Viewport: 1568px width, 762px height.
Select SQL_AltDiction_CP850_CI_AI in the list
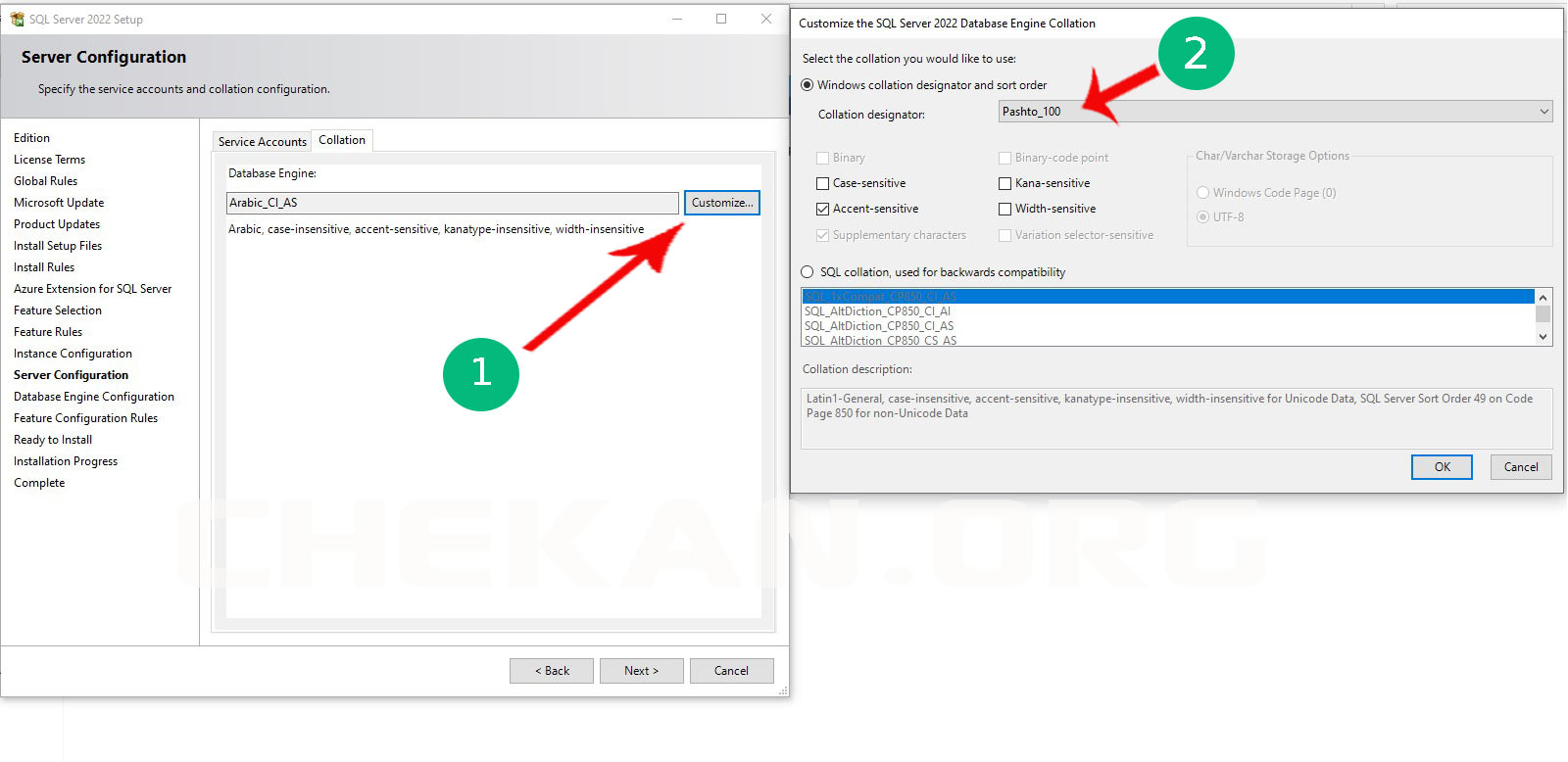tap(1168, 311)
